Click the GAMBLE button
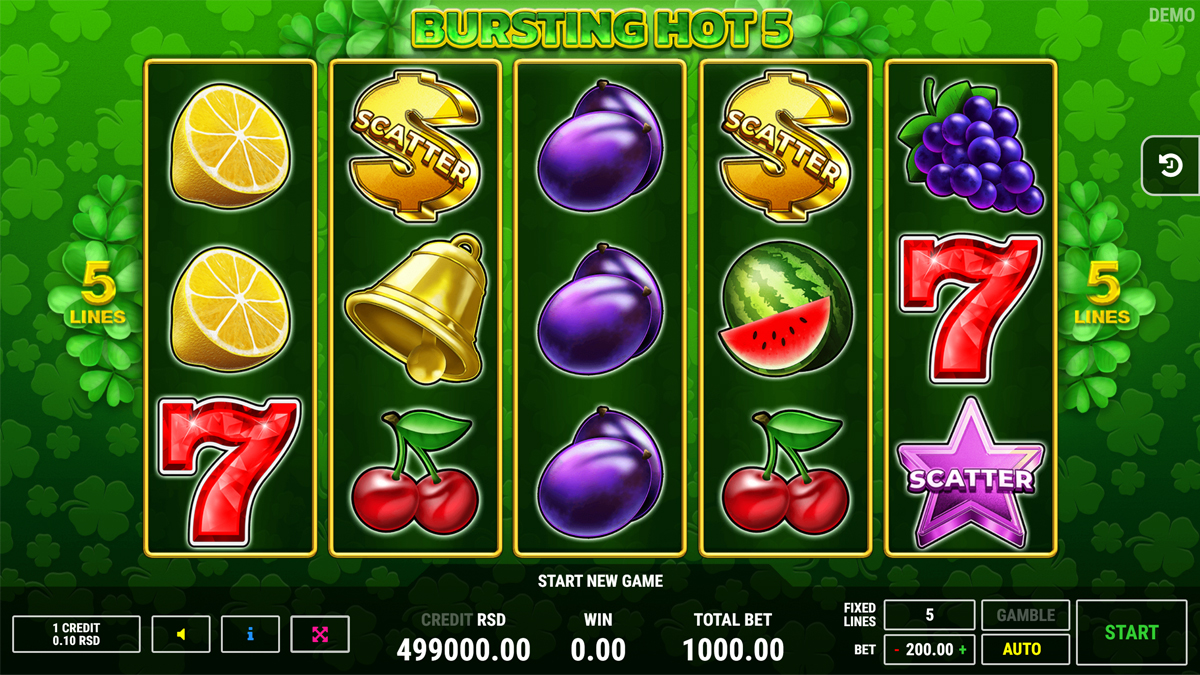 click(1026, 615)
